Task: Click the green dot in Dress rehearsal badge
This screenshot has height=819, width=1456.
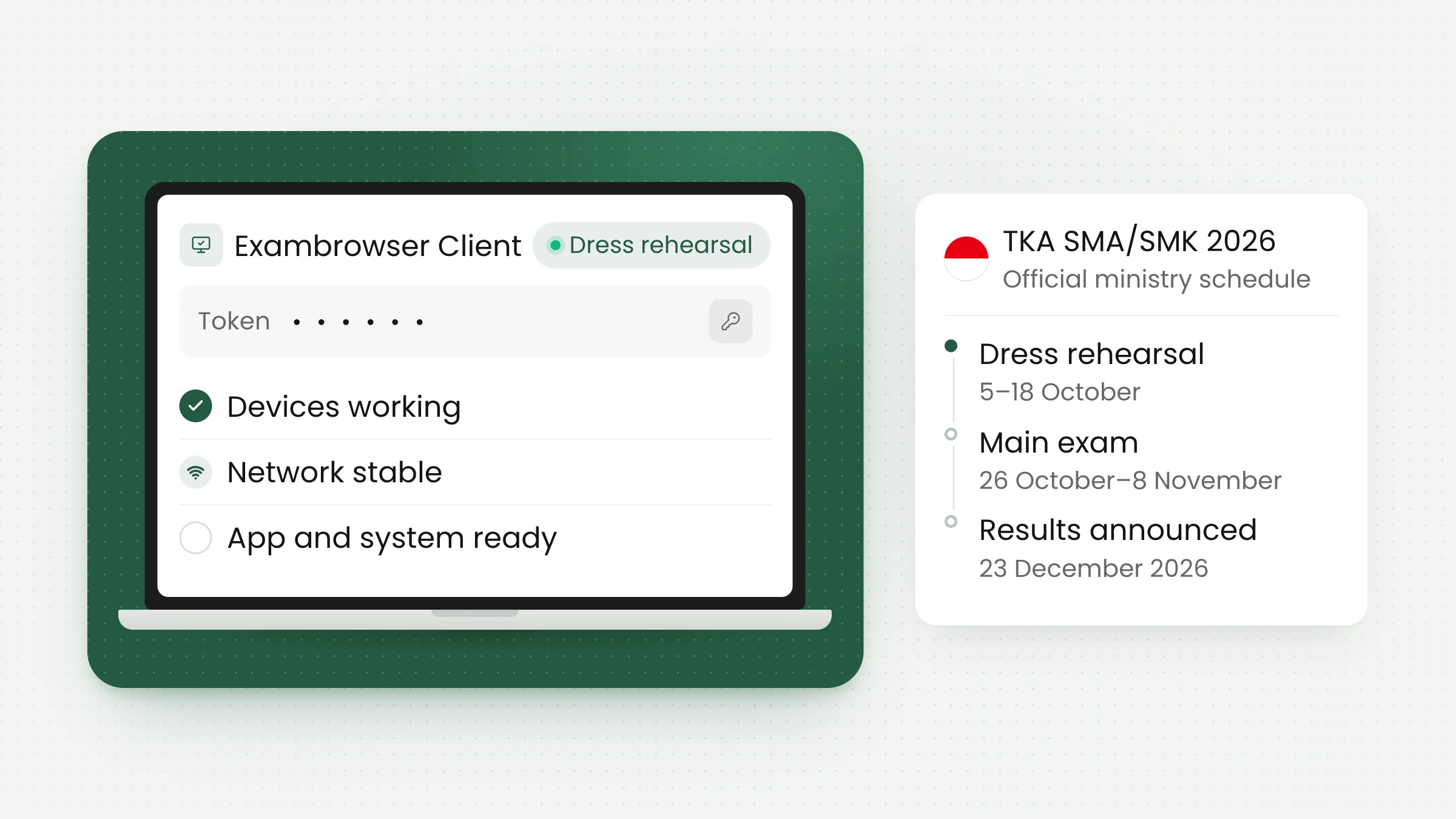Action: click(554, 245)
